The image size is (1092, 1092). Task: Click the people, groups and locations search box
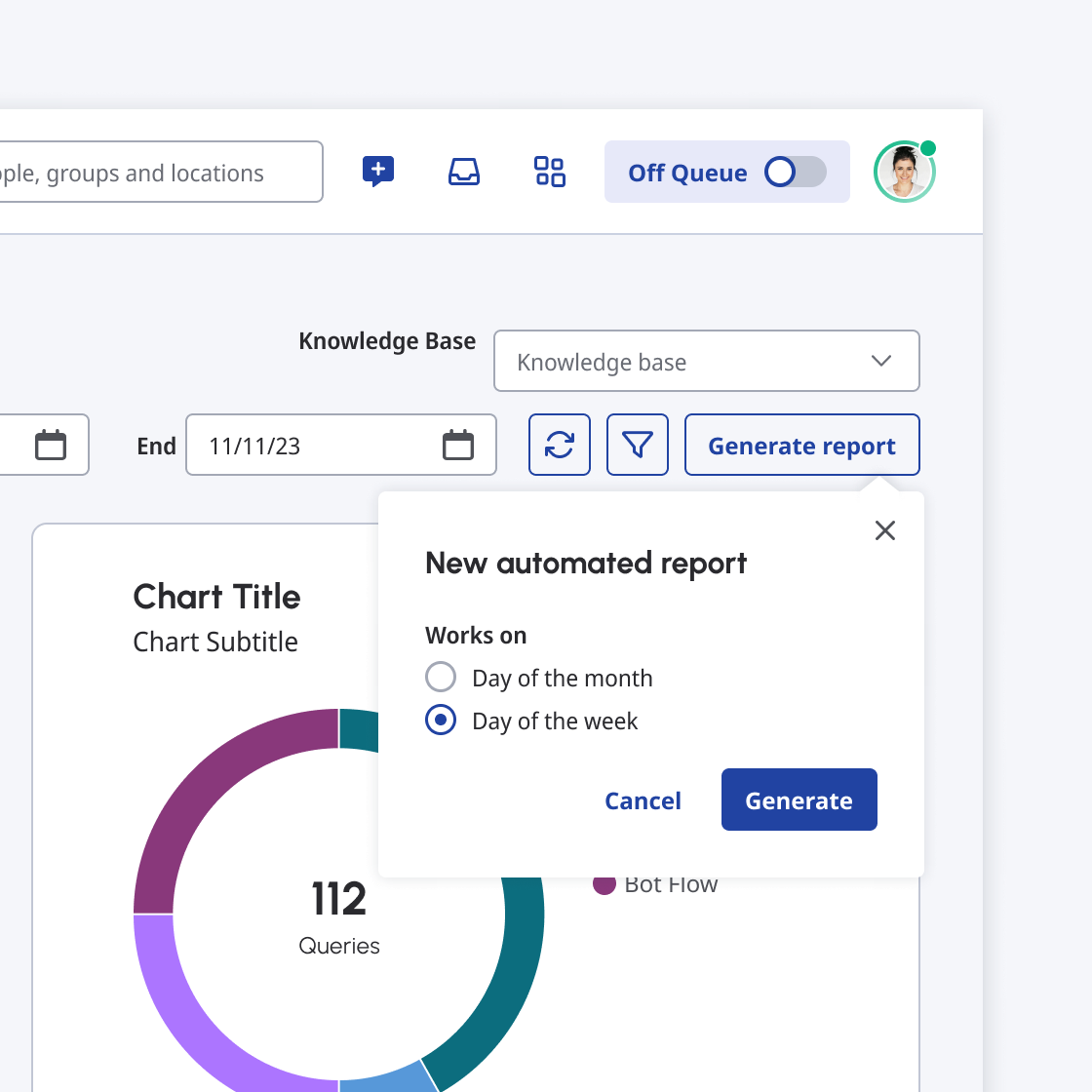click(156, 173)
